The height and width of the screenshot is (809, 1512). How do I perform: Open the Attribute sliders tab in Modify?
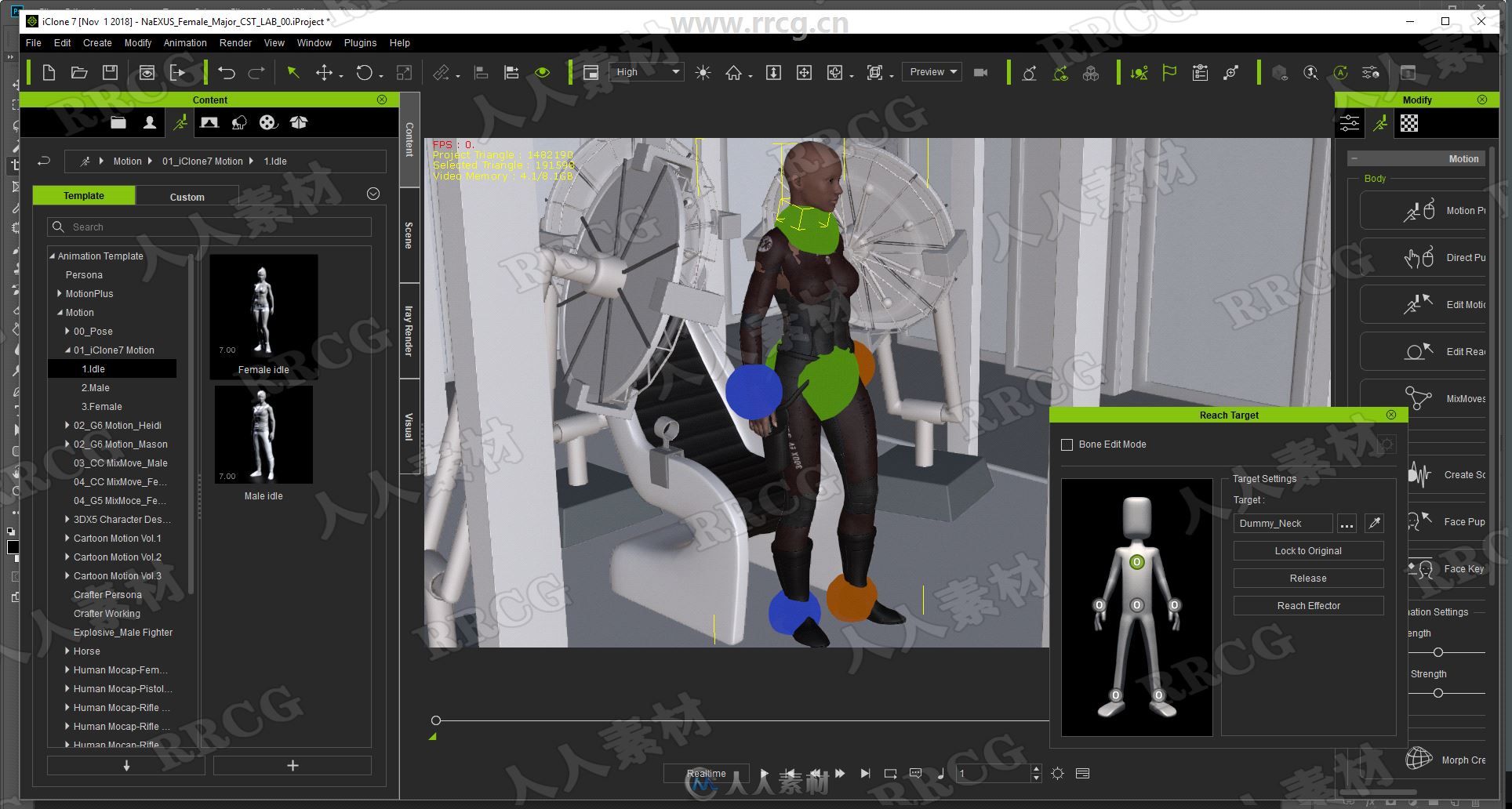tap(1350, 123)
